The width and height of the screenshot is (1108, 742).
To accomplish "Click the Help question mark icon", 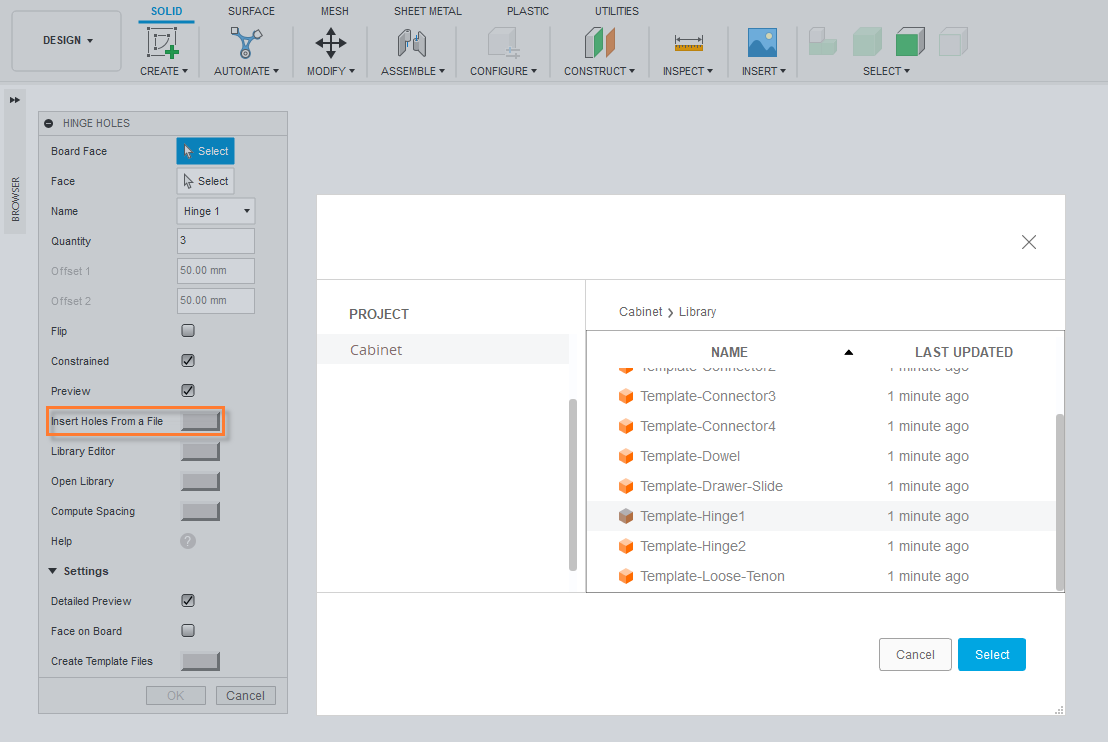I will 188,541.
